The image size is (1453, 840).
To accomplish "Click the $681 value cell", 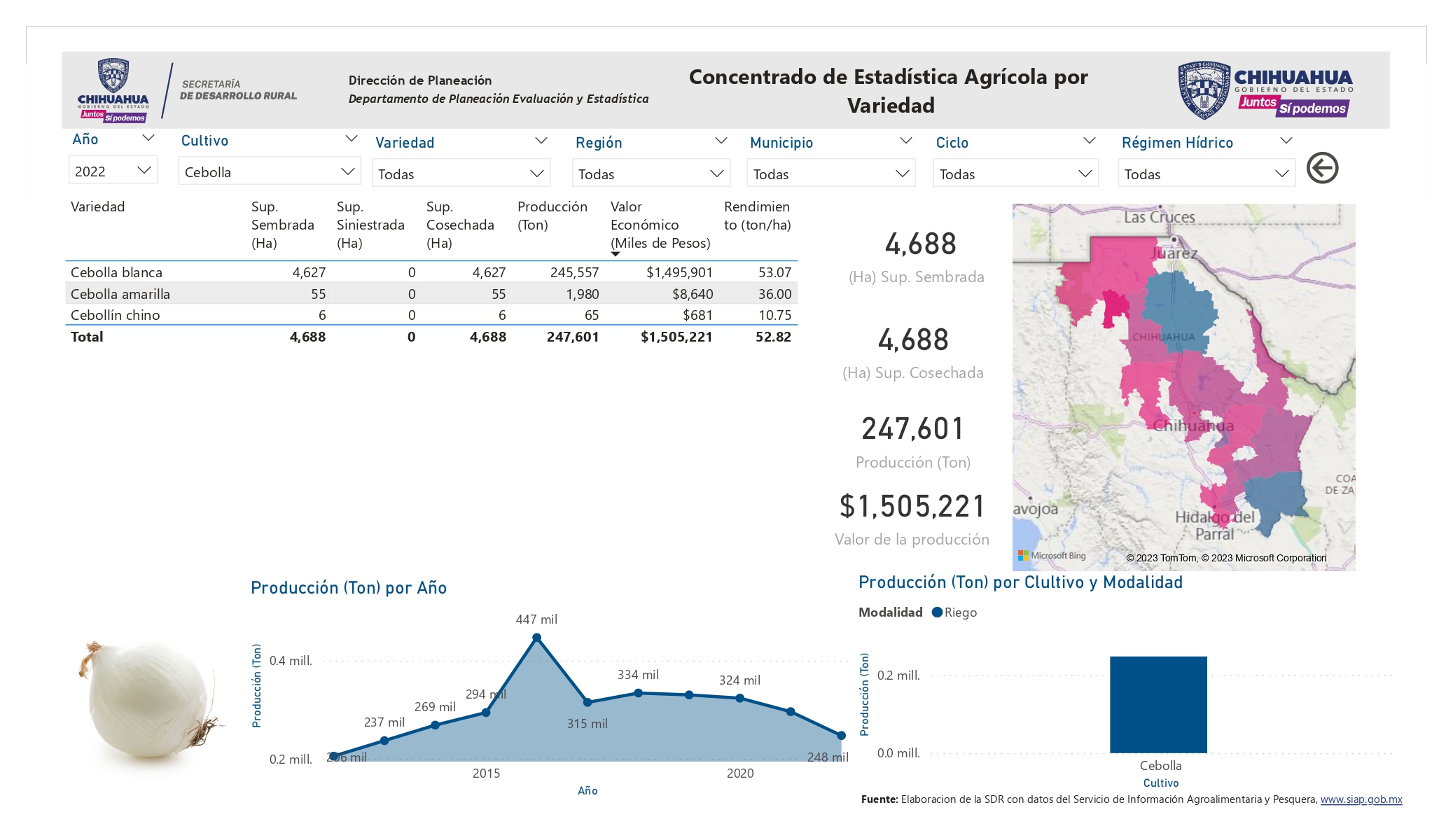I will tap(697, 315).
